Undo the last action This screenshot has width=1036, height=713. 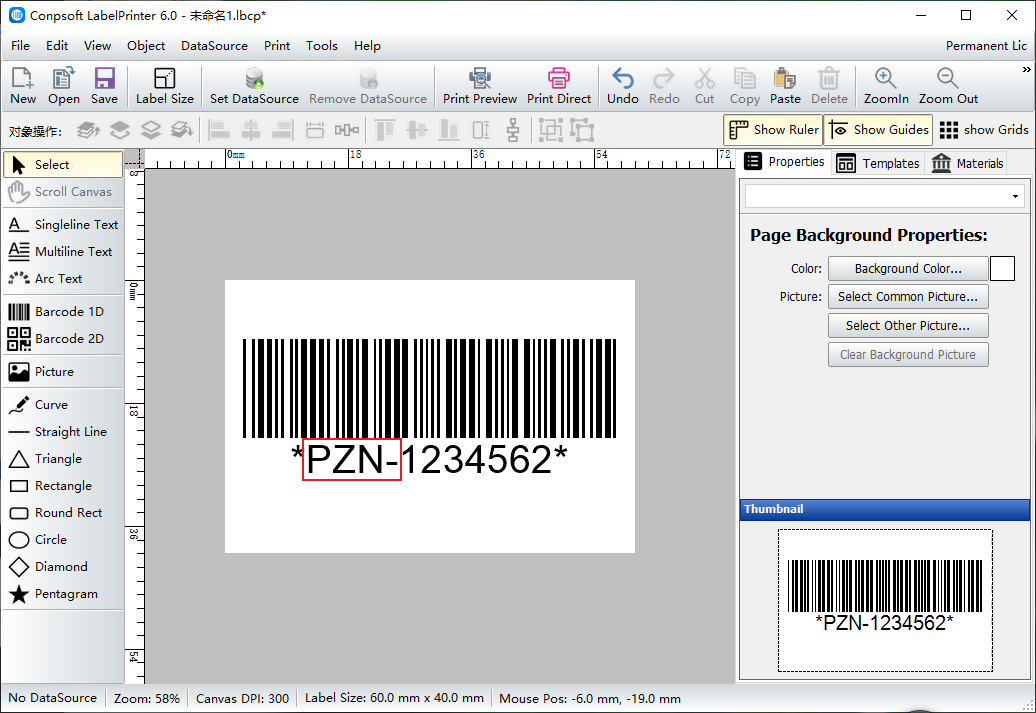(622, 86)
